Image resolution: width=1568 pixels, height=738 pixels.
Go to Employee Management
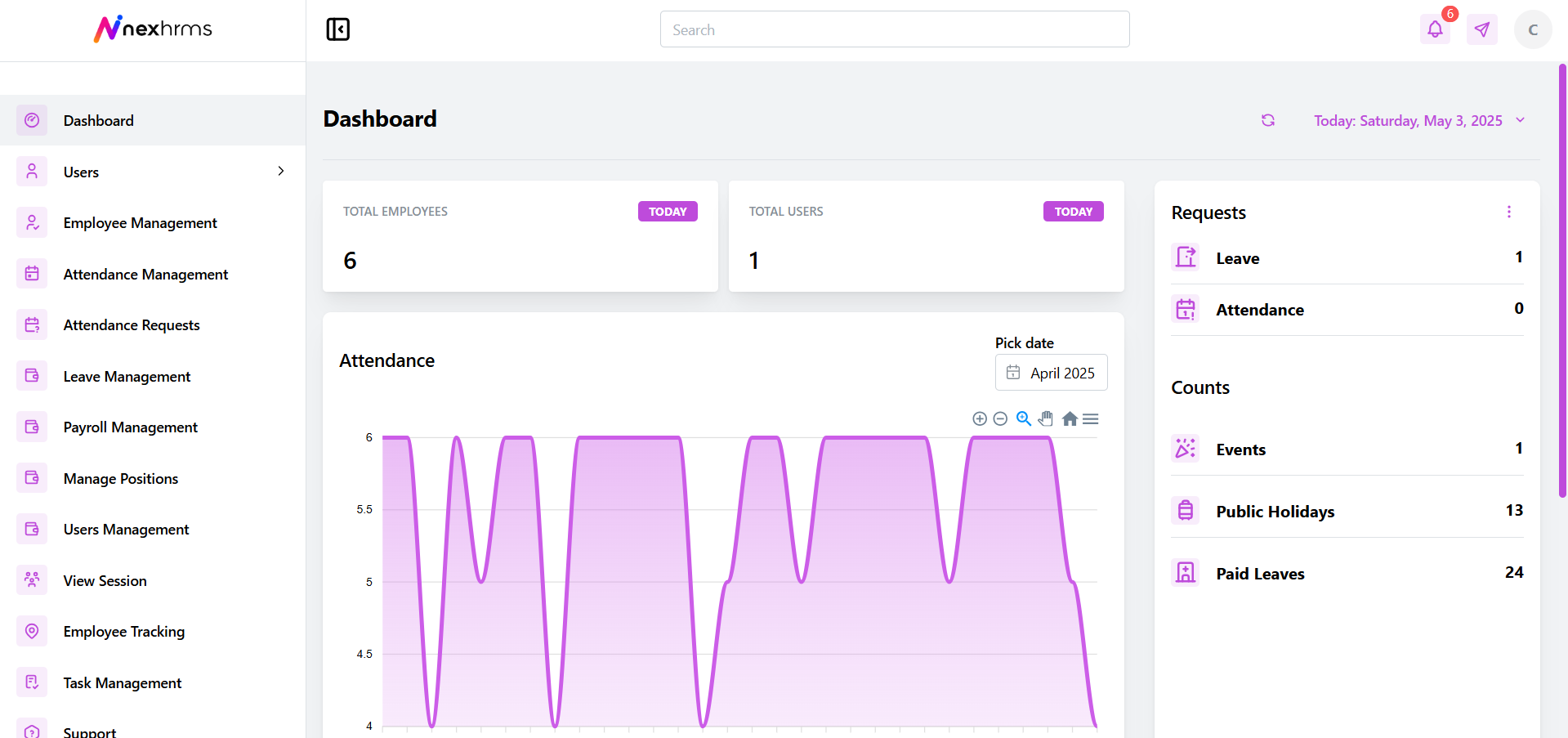click(153, 222)
